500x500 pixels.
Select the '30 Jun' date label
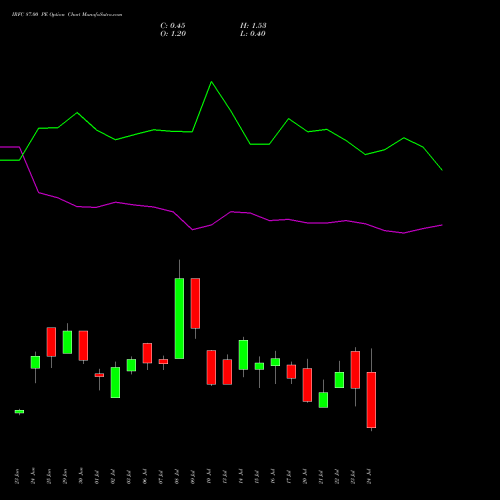point(81,476)
